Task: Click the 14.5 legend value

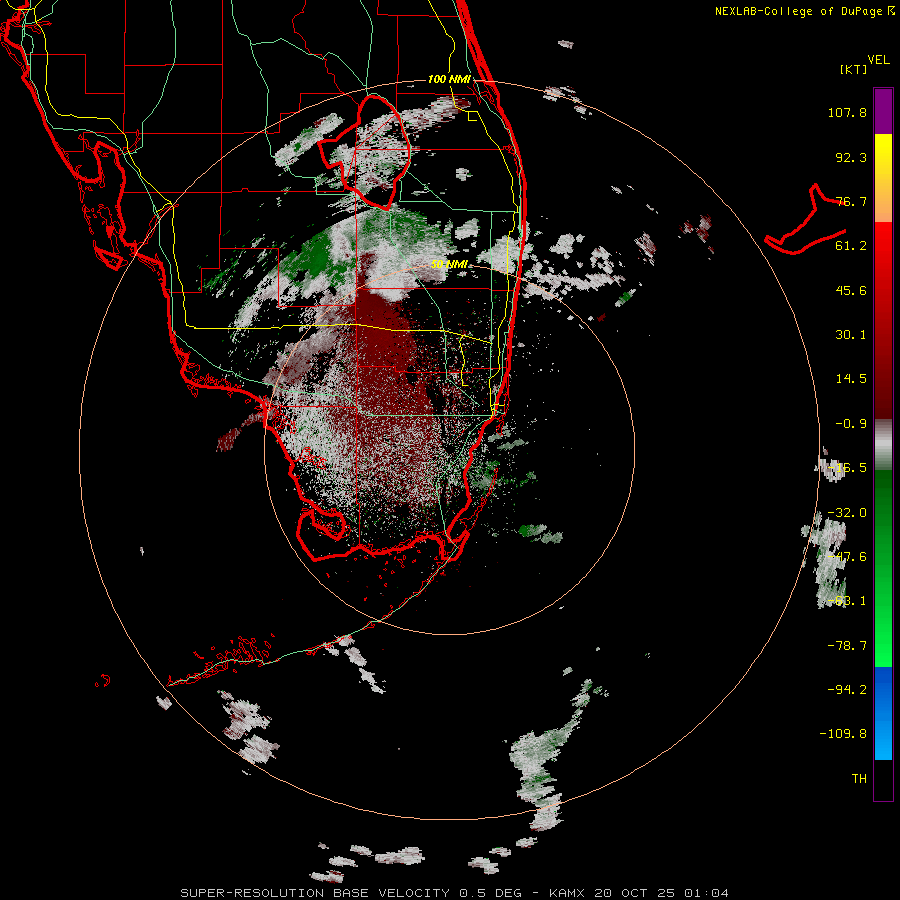Action: click(x=851, y=379)
